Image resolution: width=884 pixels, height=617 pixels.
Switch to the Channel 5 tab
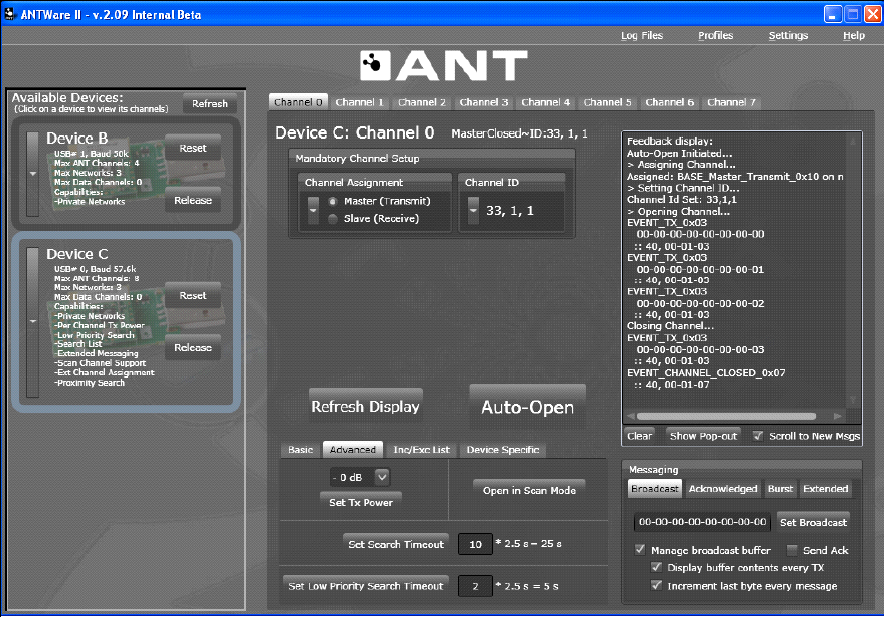(x=608, y=102)
